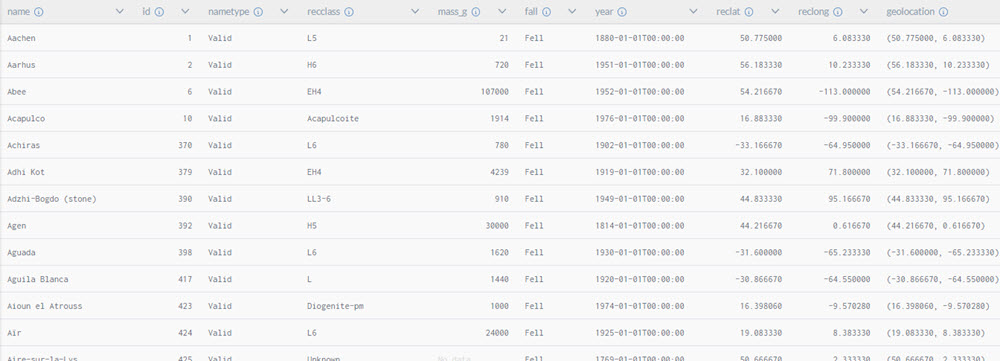Select the H6 recclass cell
The height and width of the screenshot is (361, 1000).
pyautogui.click(x=312, y=65)
